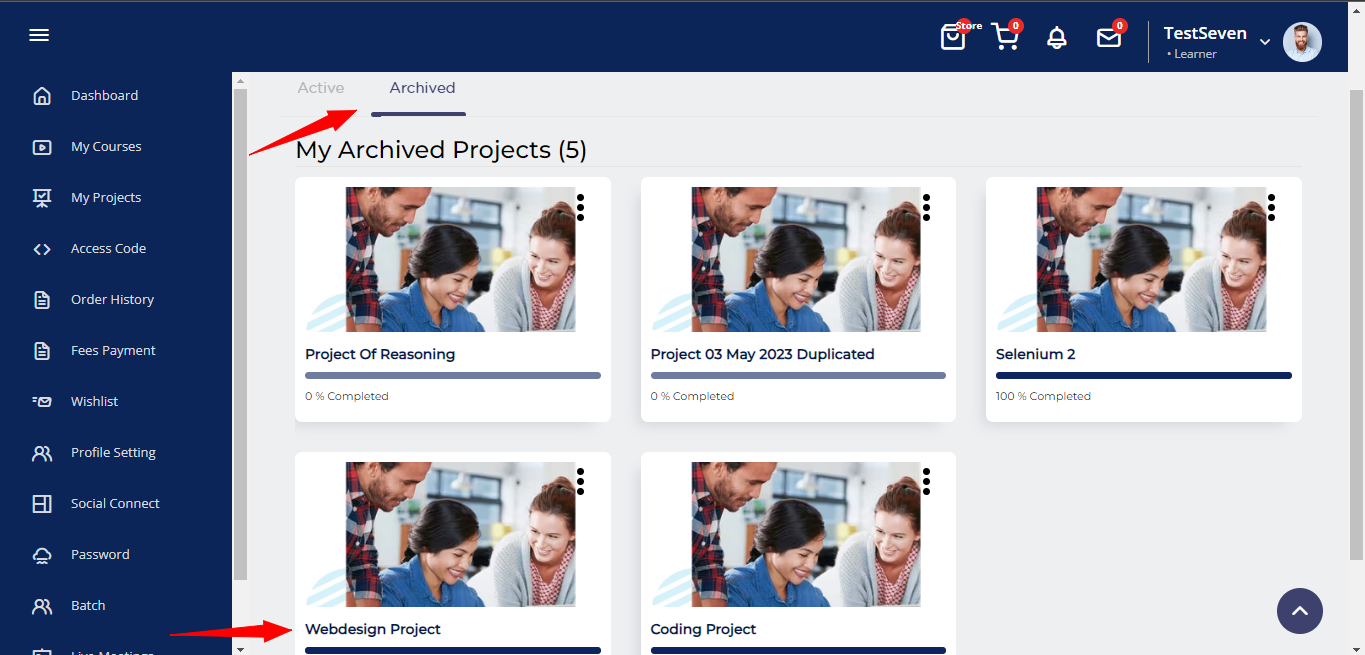Open the Webdesign Project title
Viewport: 1365px width, 655px height.
point(373,629)
